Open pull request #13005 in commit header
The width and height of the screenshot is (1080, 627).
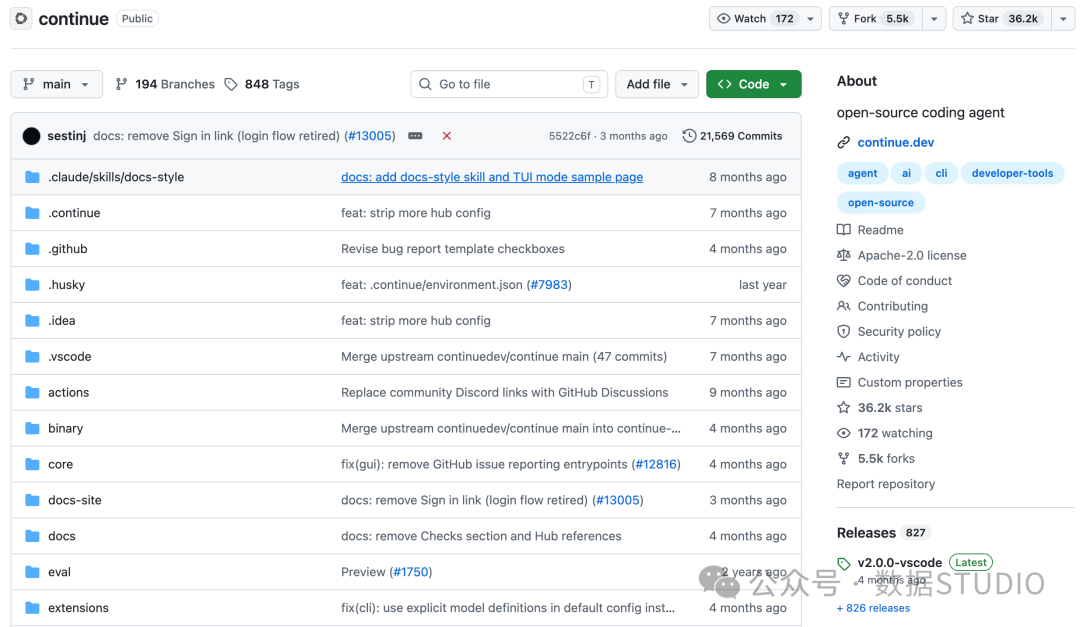(371, 136)
